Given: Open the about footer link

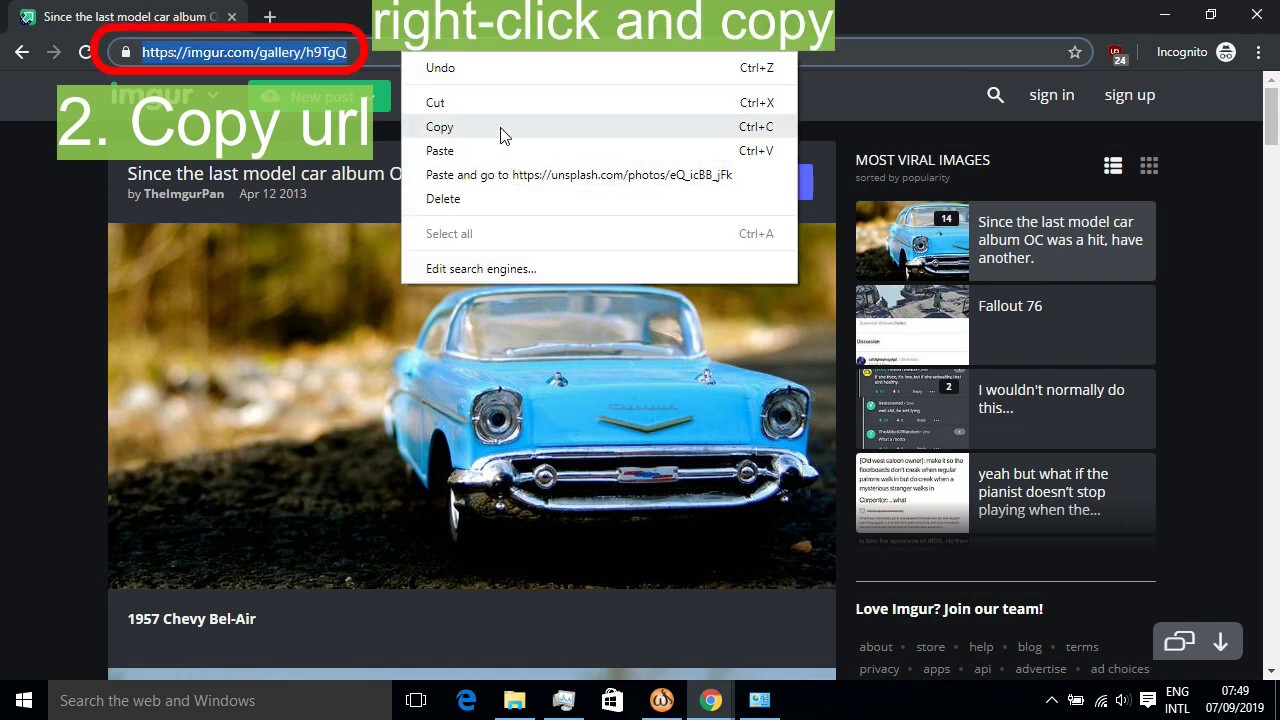Looking at the screenshot, I should [876, 647].
